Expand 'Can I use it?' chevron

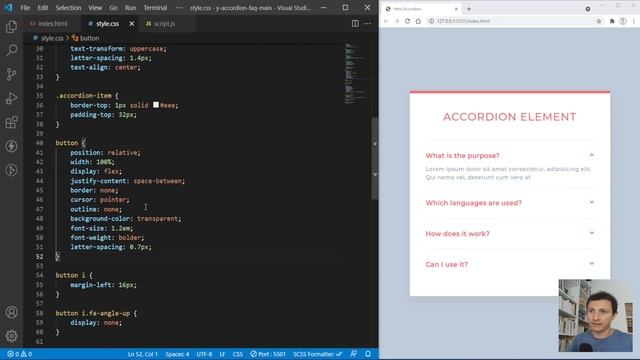point(591,264)
